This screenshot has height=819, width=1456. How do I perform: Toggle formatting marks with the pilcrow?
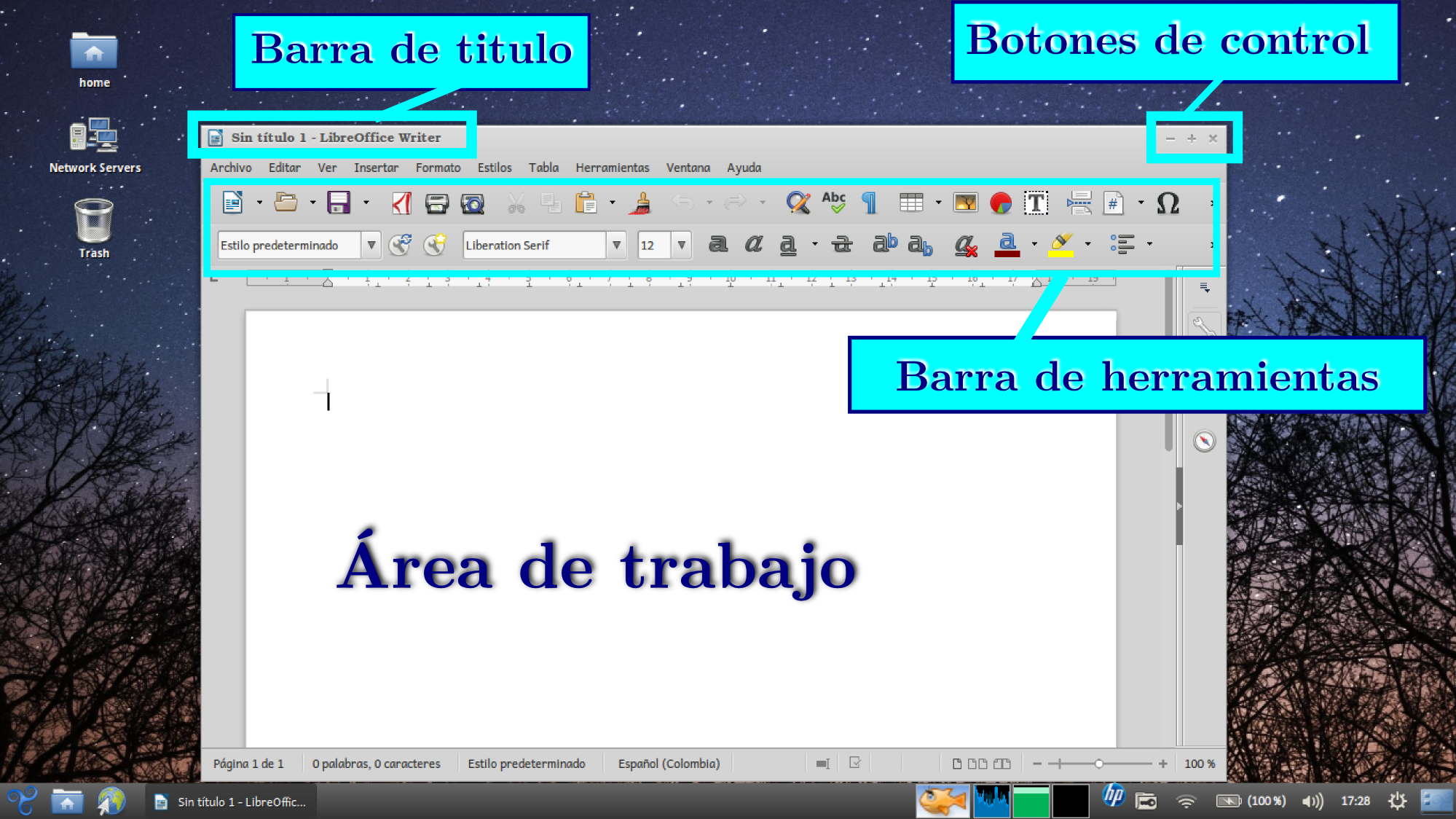869,203
